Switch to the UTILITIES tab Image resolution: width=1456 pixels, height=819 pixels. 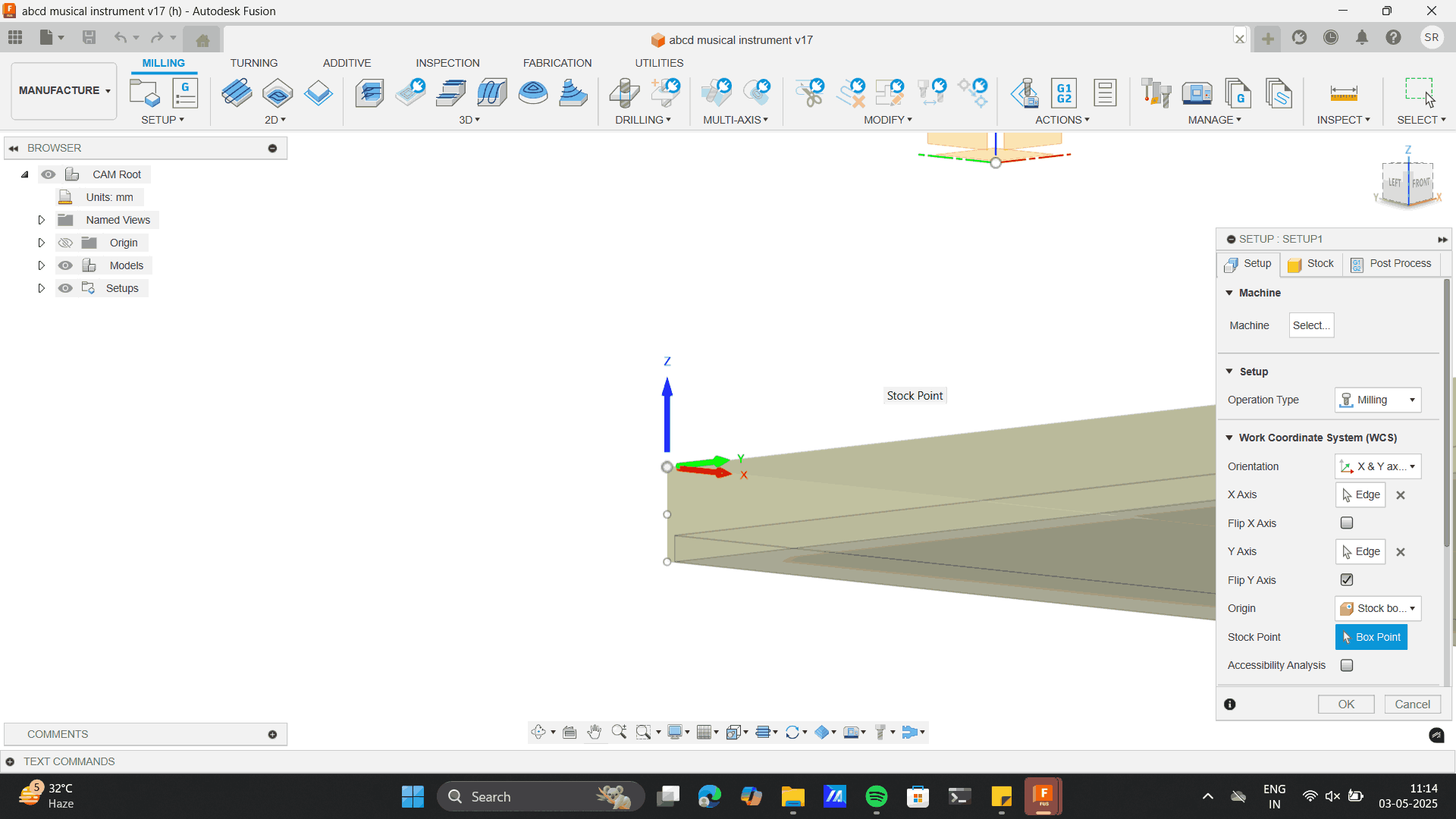point(659,63)
